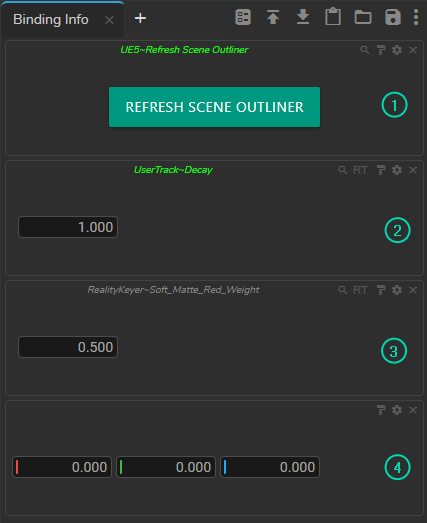
Task: Toggle RT on Soft_Matte_Red_Weight binding
Action: (360, 290)
